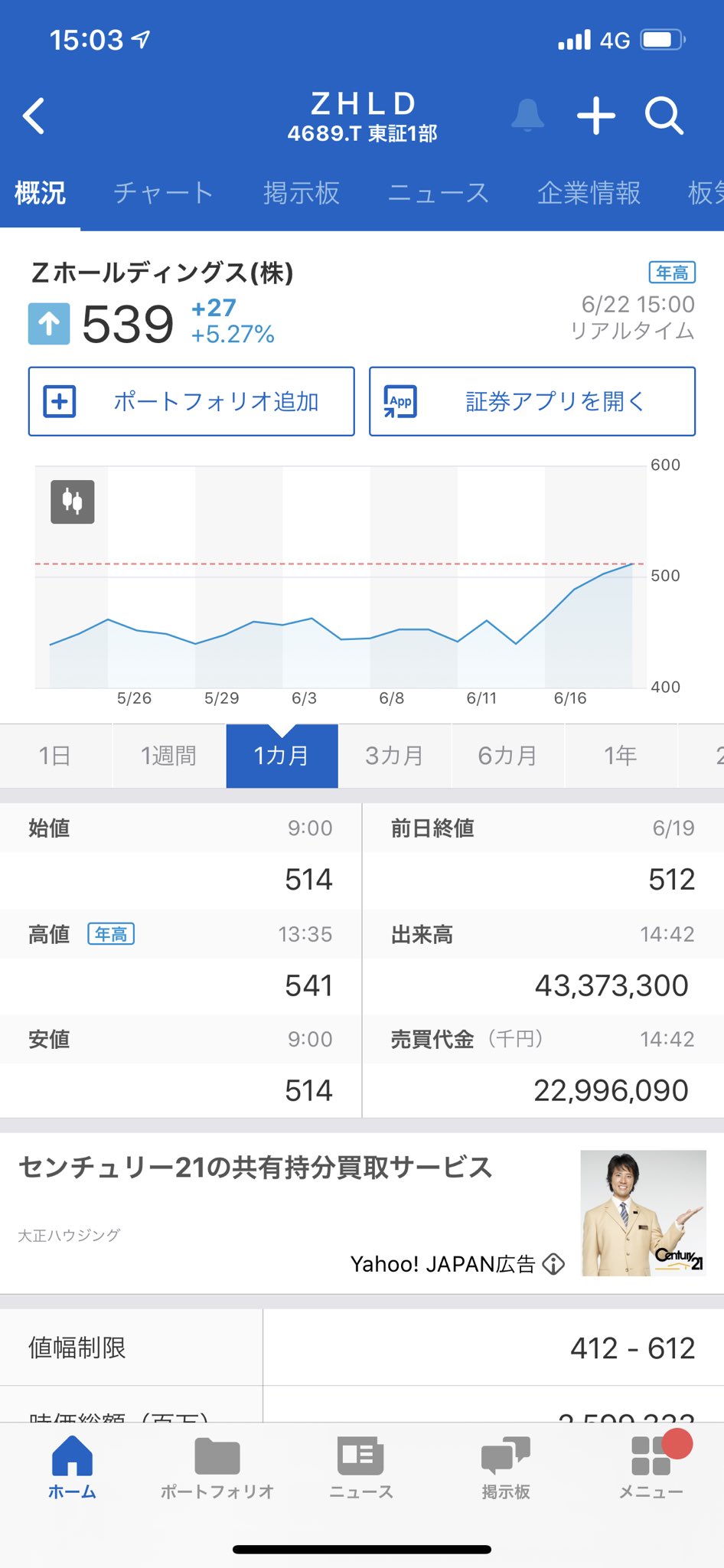Select the 概況 tab
Screen dimensions: 724x1568
pyautogui.click(x=41, y=193)
